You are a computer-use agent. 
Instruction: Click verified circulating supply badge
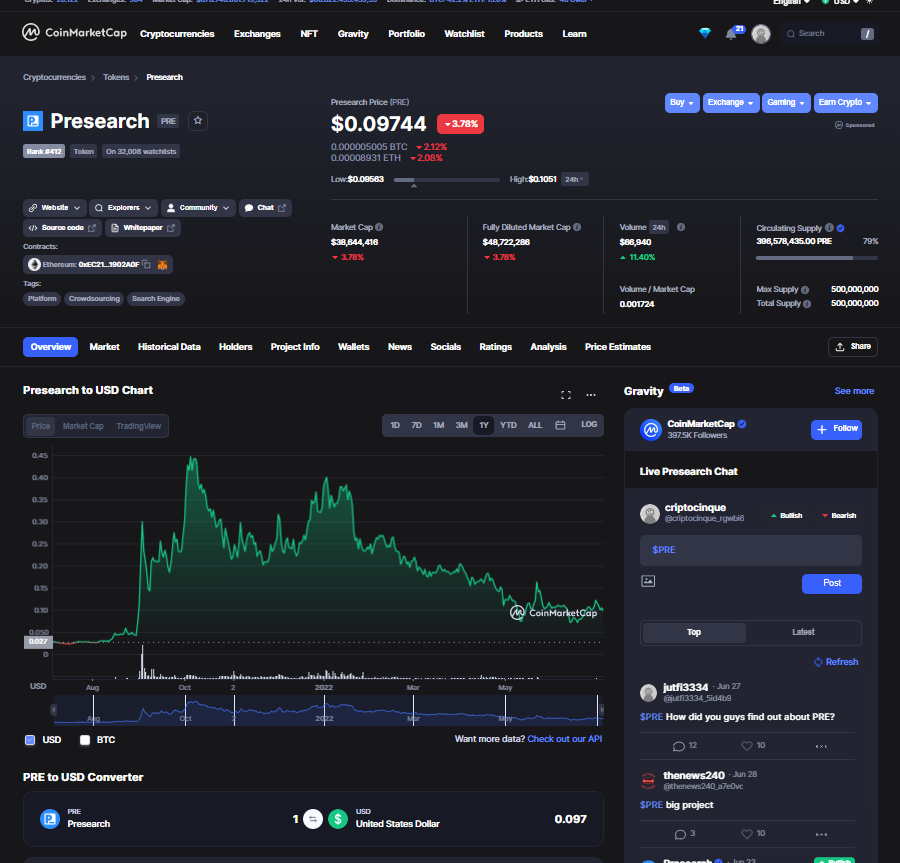pos(840,228)
